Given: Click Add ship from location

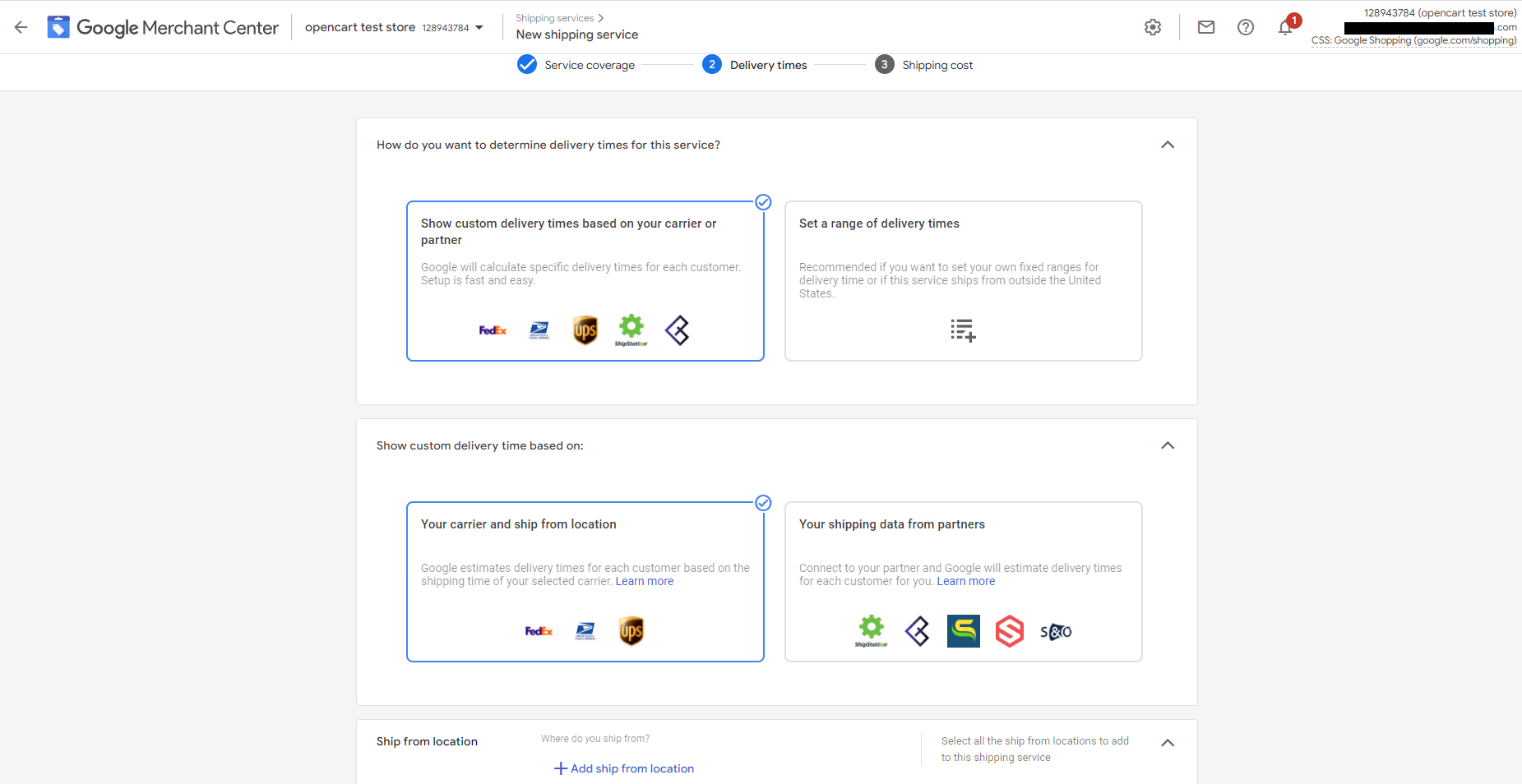Looking at the screenshot, I should tap(624, 768).
